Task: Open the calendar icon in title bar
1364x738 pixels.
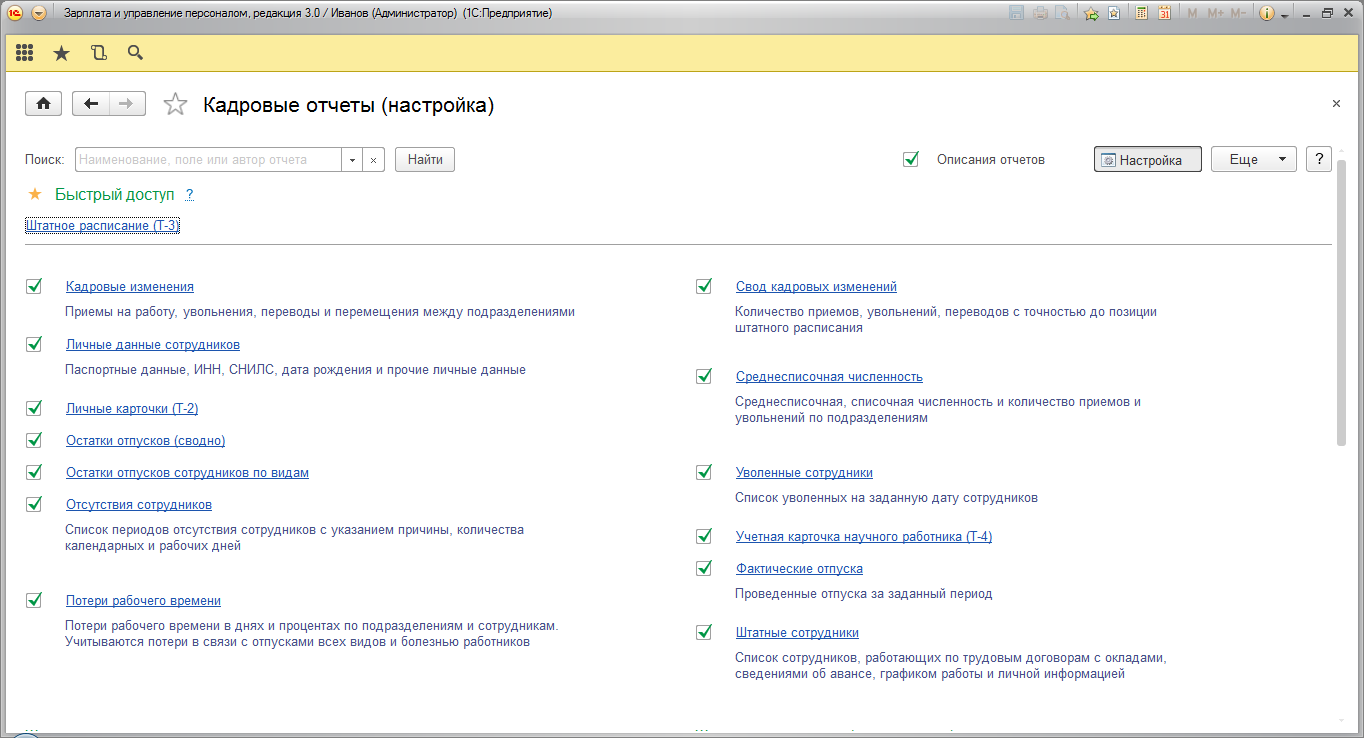Action: pos(1164,13)
